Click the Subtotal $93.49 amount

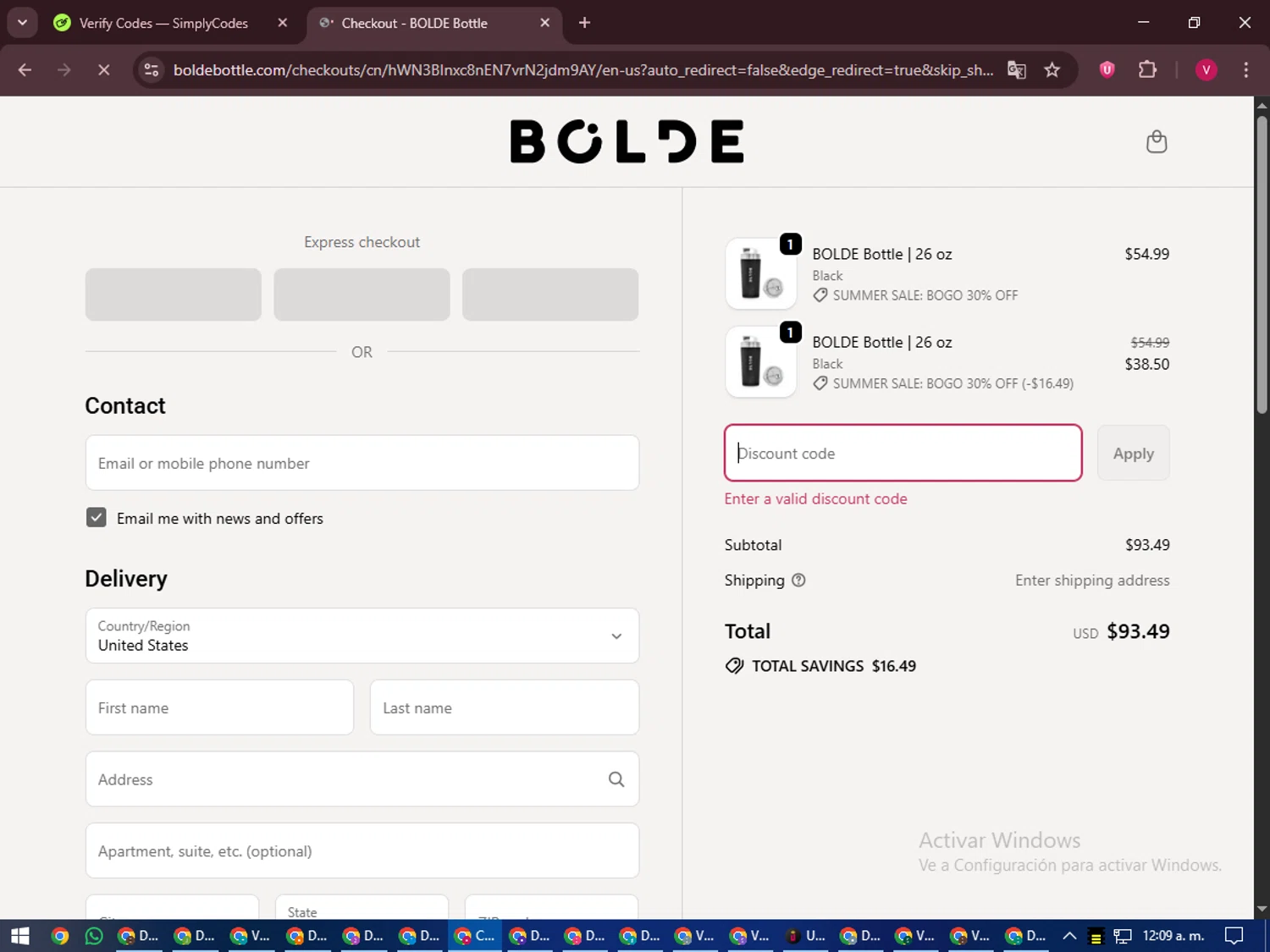point(1147,545)
